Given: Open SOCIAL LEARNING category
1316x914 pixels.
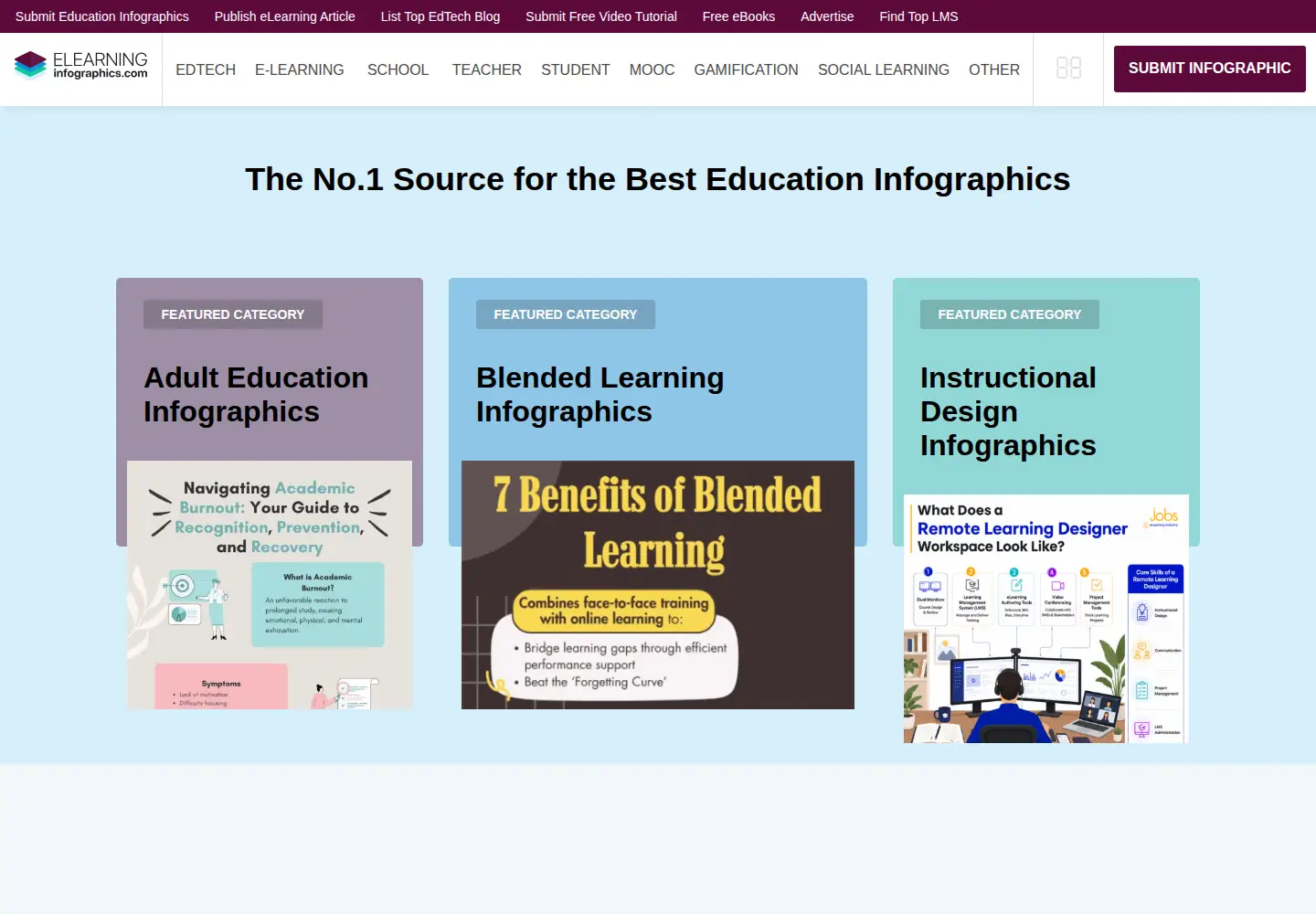Looking at the screenshot, I should (x=884, y=69).
